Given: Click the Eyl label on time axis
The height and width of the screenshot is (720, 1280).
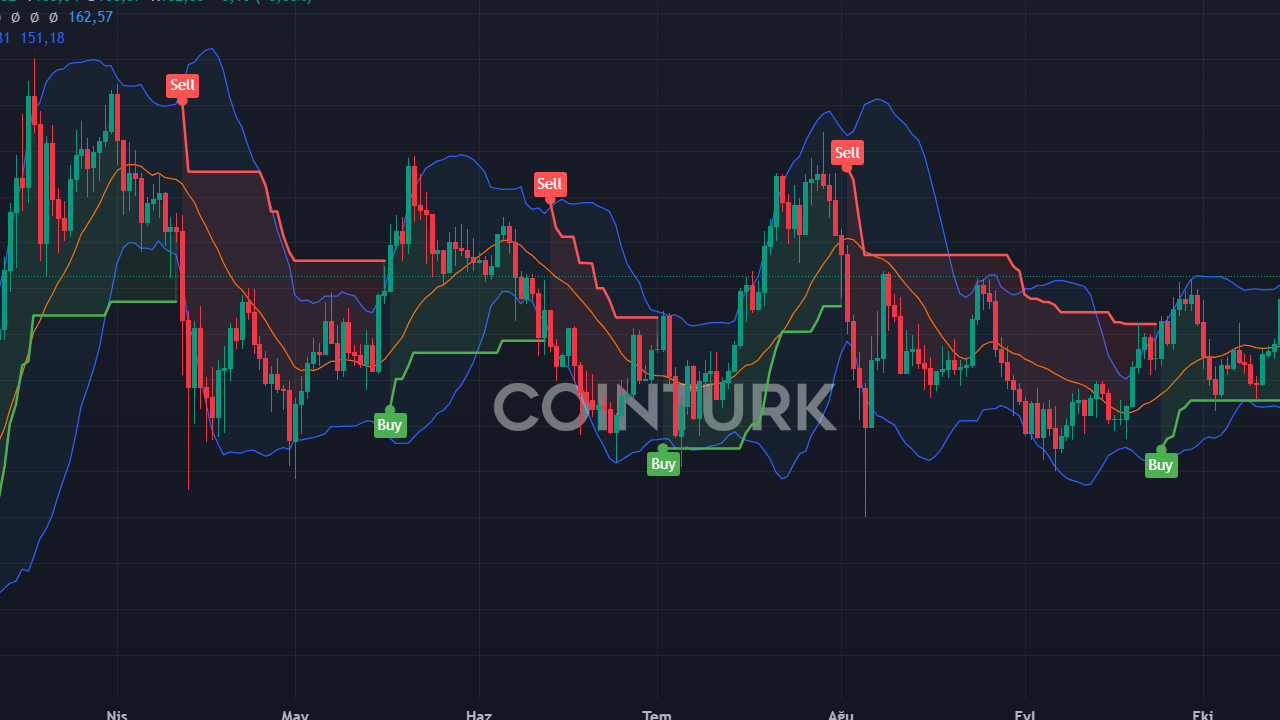Looking at the screenshot, I should [x=1025, y=714].
